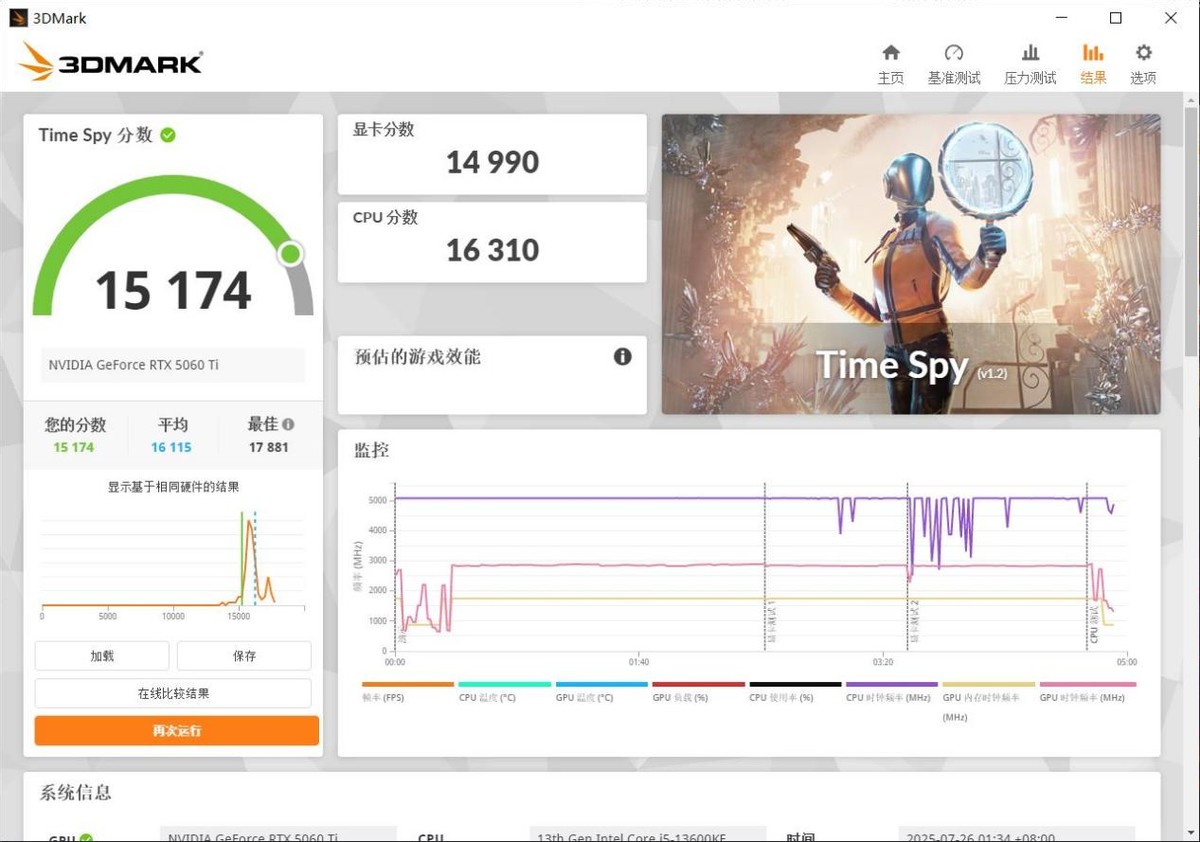Toggle the GPU 内存时钟频率 yellow legend swatch

(x=989, y=685)
